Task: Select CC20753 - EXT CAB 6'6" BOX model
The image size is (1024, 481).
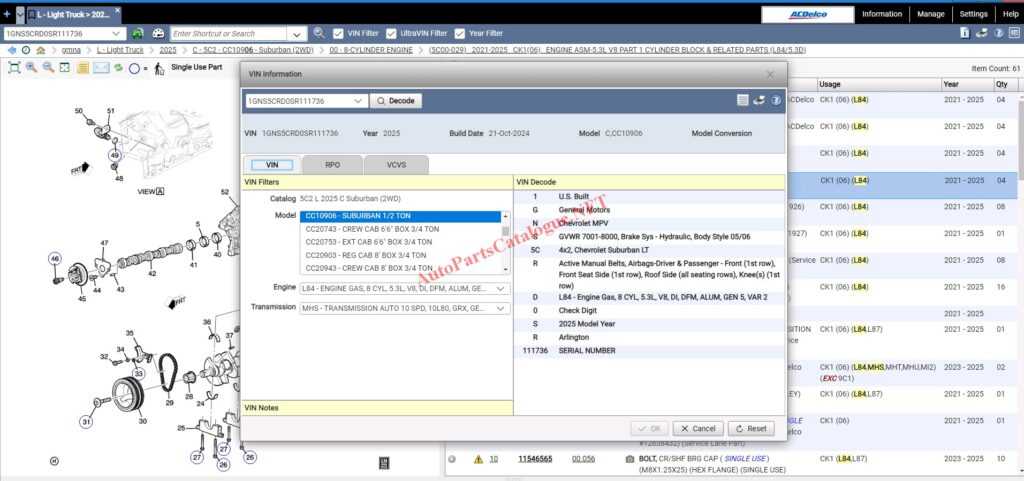Action: (x=400, y=242)
